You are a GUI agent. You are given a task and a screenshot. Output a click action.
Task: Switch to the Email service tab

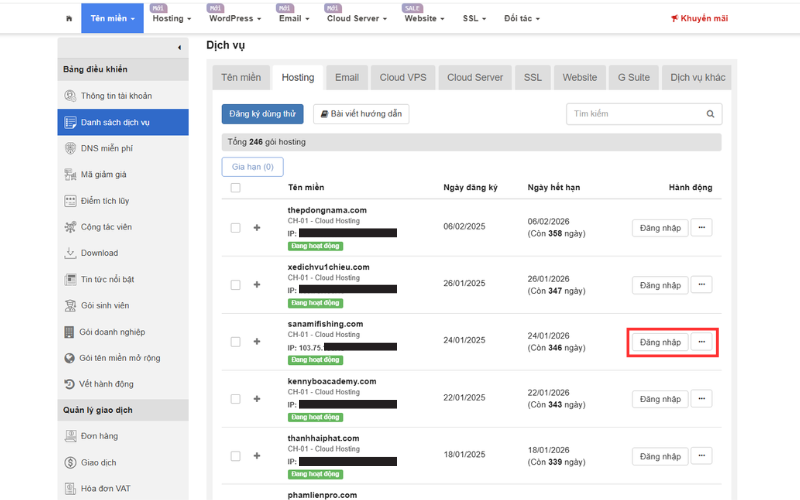(347, 78)
